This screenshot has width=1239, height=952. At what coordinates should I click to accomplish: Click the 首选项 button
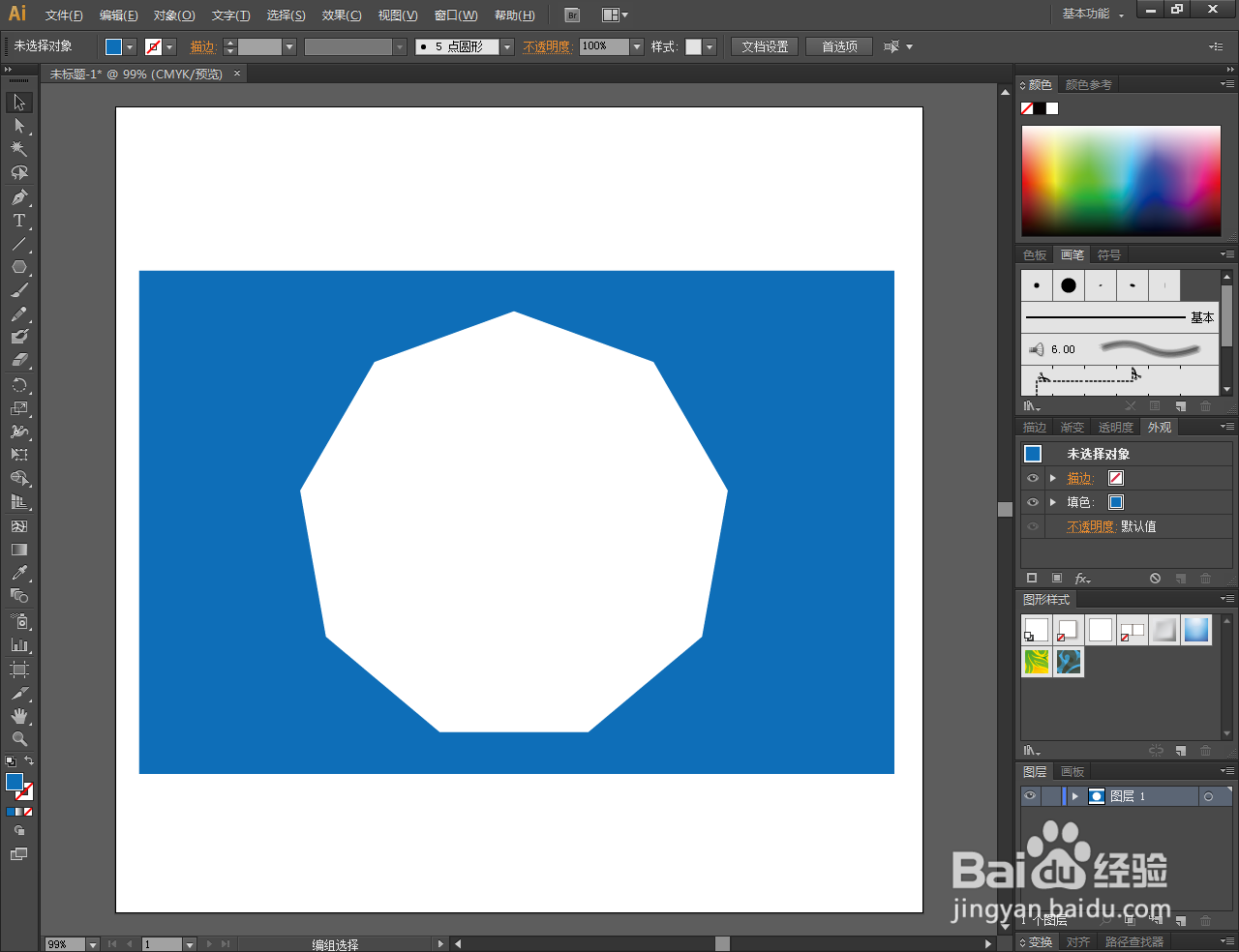click(839, 46)
